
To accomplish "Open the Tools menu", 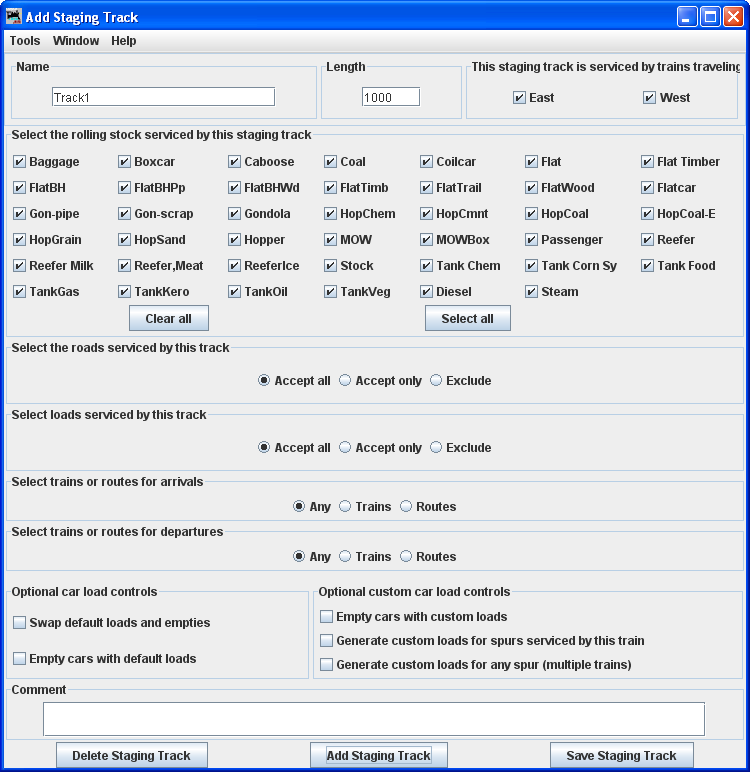I will (x=25, y=41).
